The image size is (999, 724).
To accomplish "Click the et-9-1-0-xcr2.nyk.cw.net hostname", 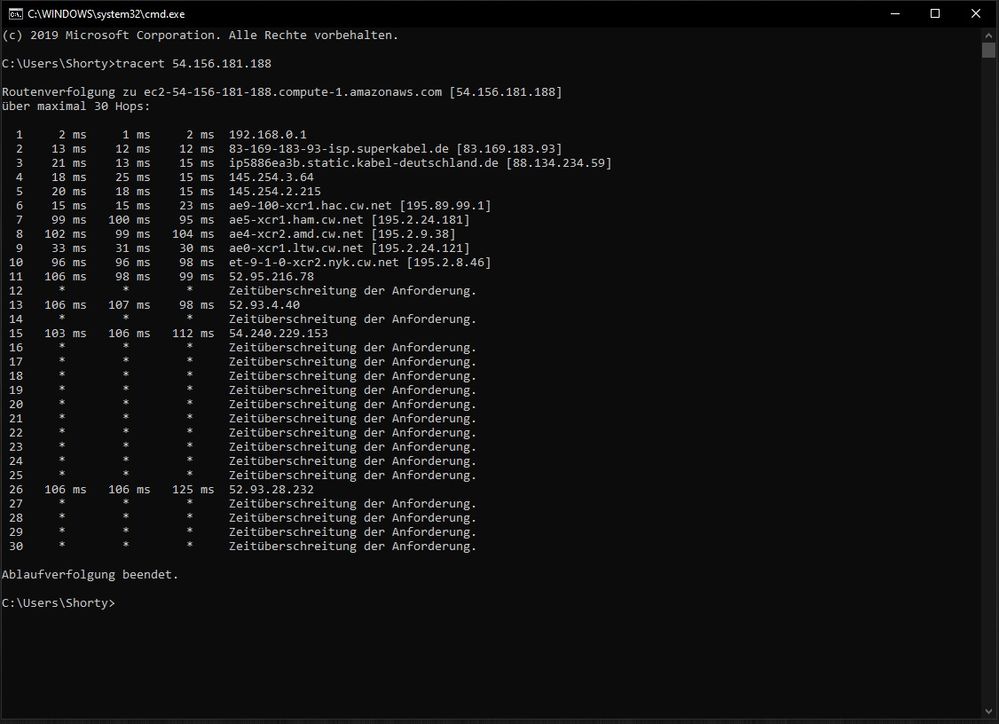I will point(313,263).
